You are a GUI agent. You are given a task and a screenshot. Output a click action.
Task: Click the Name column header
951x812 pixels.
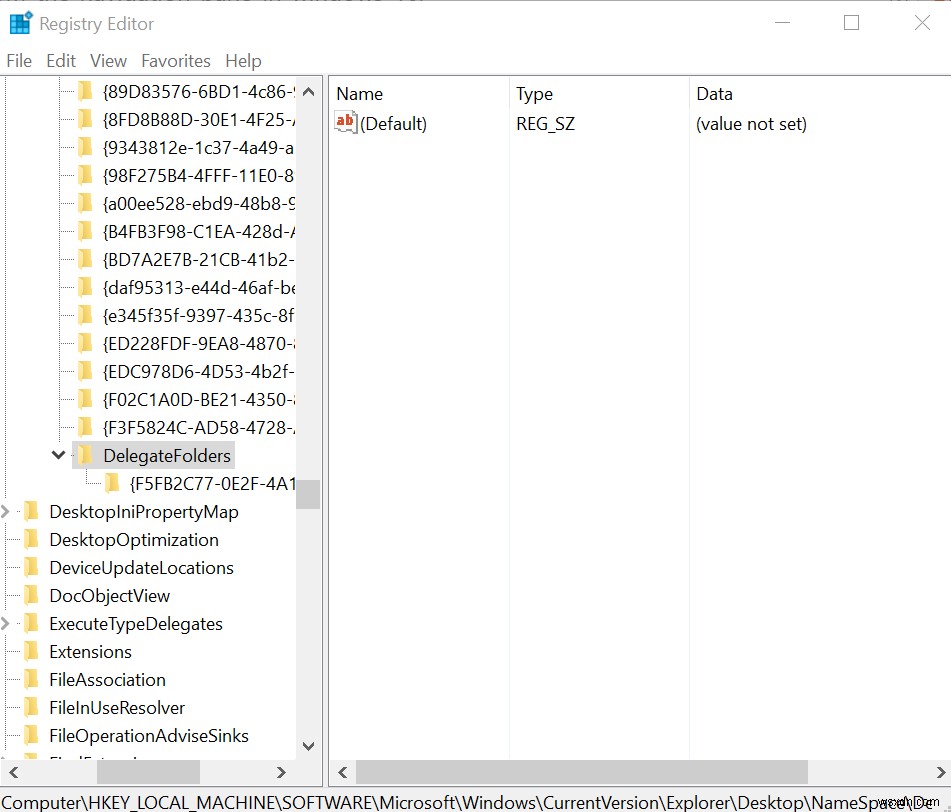359,93
